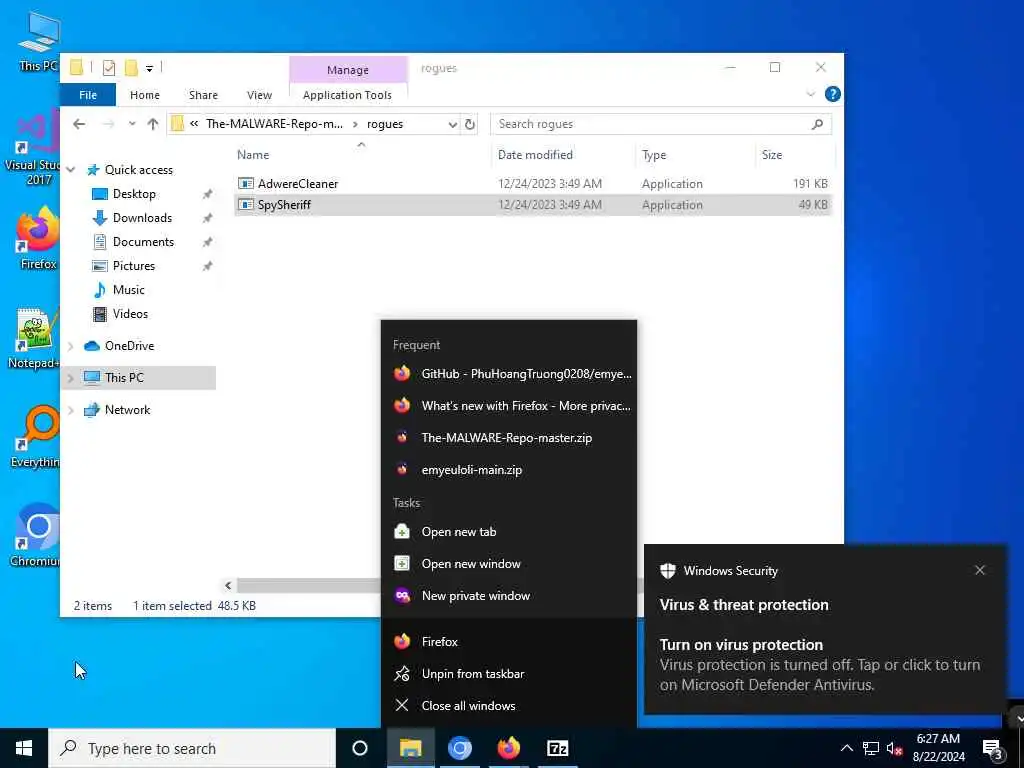Open the Share ribbon tab

pos(203,95)
